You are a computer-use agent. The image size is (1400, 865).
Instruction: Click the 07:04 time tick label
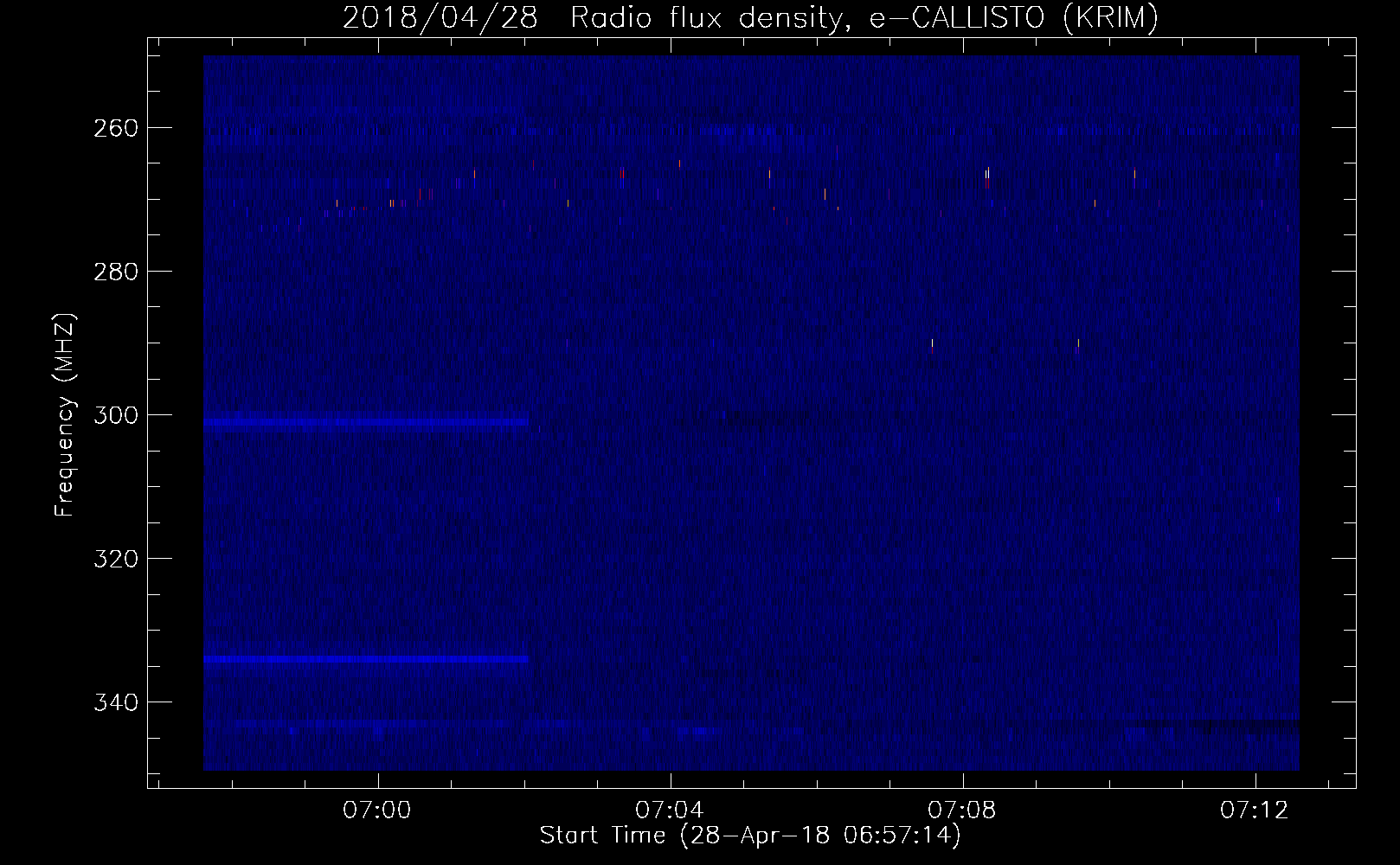[670, 811]
